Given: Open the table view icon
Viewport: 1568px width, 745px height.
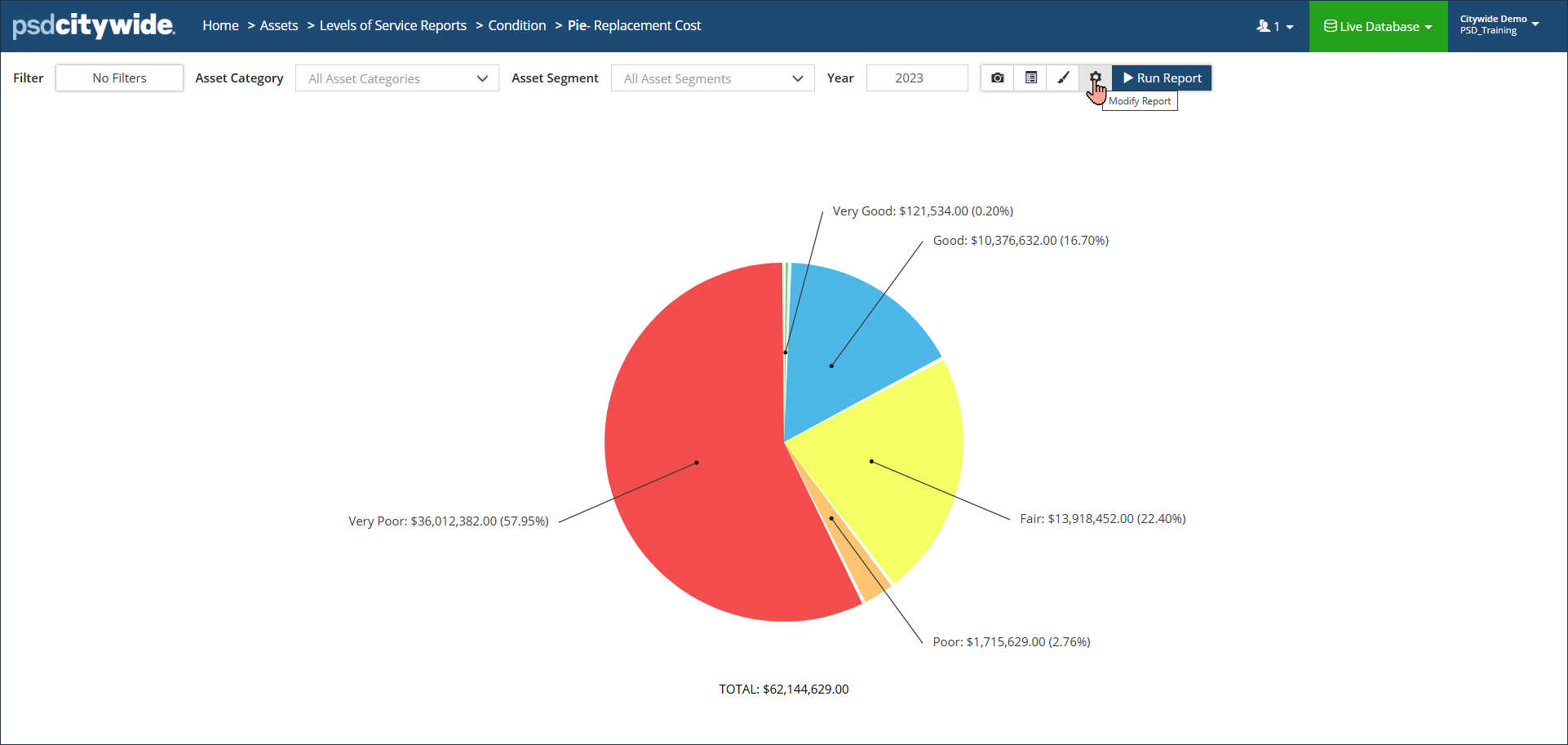Looking at the screenshot, I should [x=1030, y=78].
